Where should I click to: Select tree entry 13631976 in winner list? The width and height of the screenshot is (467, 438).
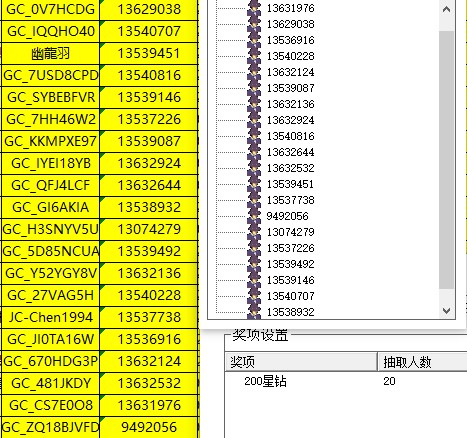pos(290,8)
